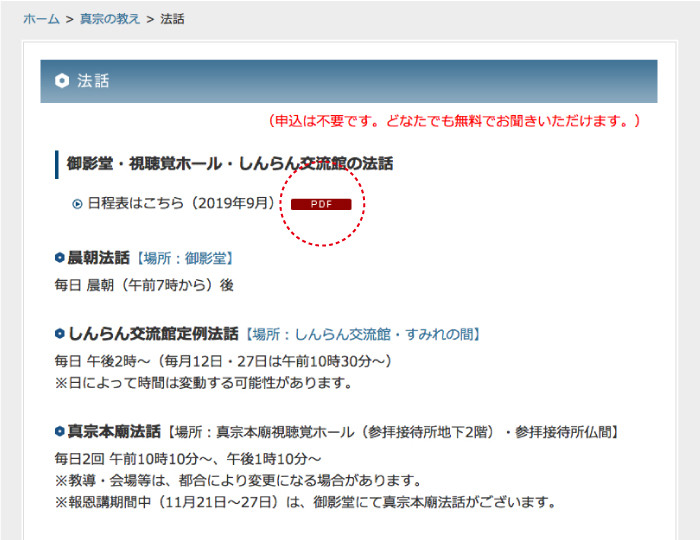Image resolution: width=700 pixels, height=540 pixels.
Task: Click the 御影堂・視聴覚ホール・しんらん交流館の法話 section heading
Action: tap(229, 163)
